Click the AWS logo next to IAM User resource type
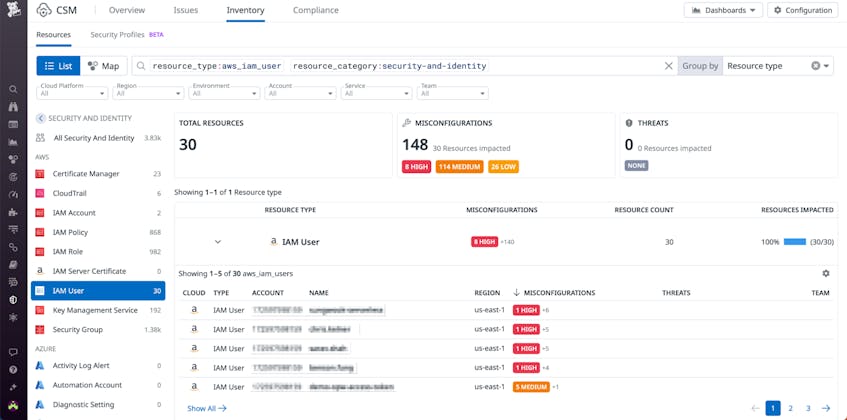The image size is (847, 420). click(x=274, y=242)
